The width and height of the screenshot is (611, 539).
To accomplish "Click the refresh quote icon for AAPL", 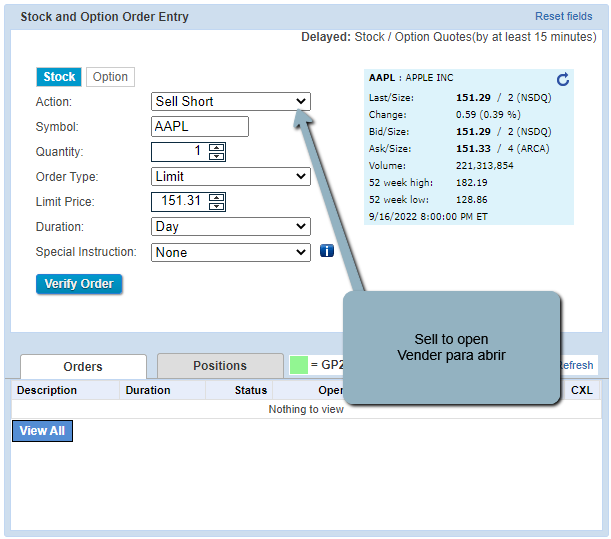I will click(x=562, y=79).
